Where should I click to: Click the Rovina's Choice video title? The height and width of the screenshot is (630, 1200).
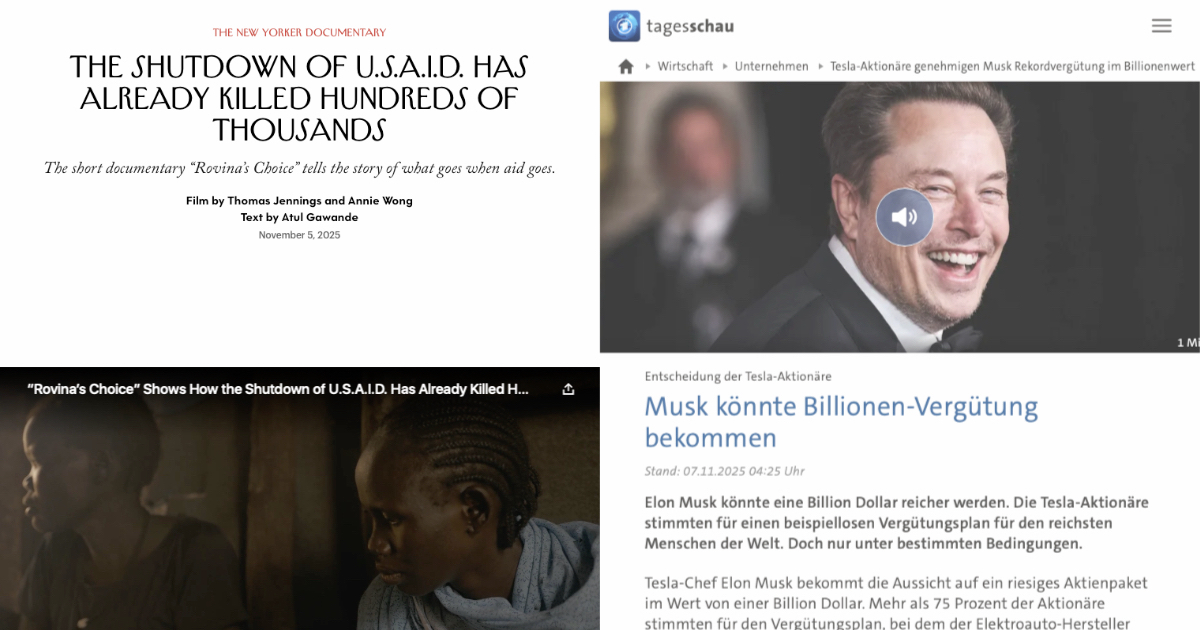pyautogui.click(x=278, y=389)
